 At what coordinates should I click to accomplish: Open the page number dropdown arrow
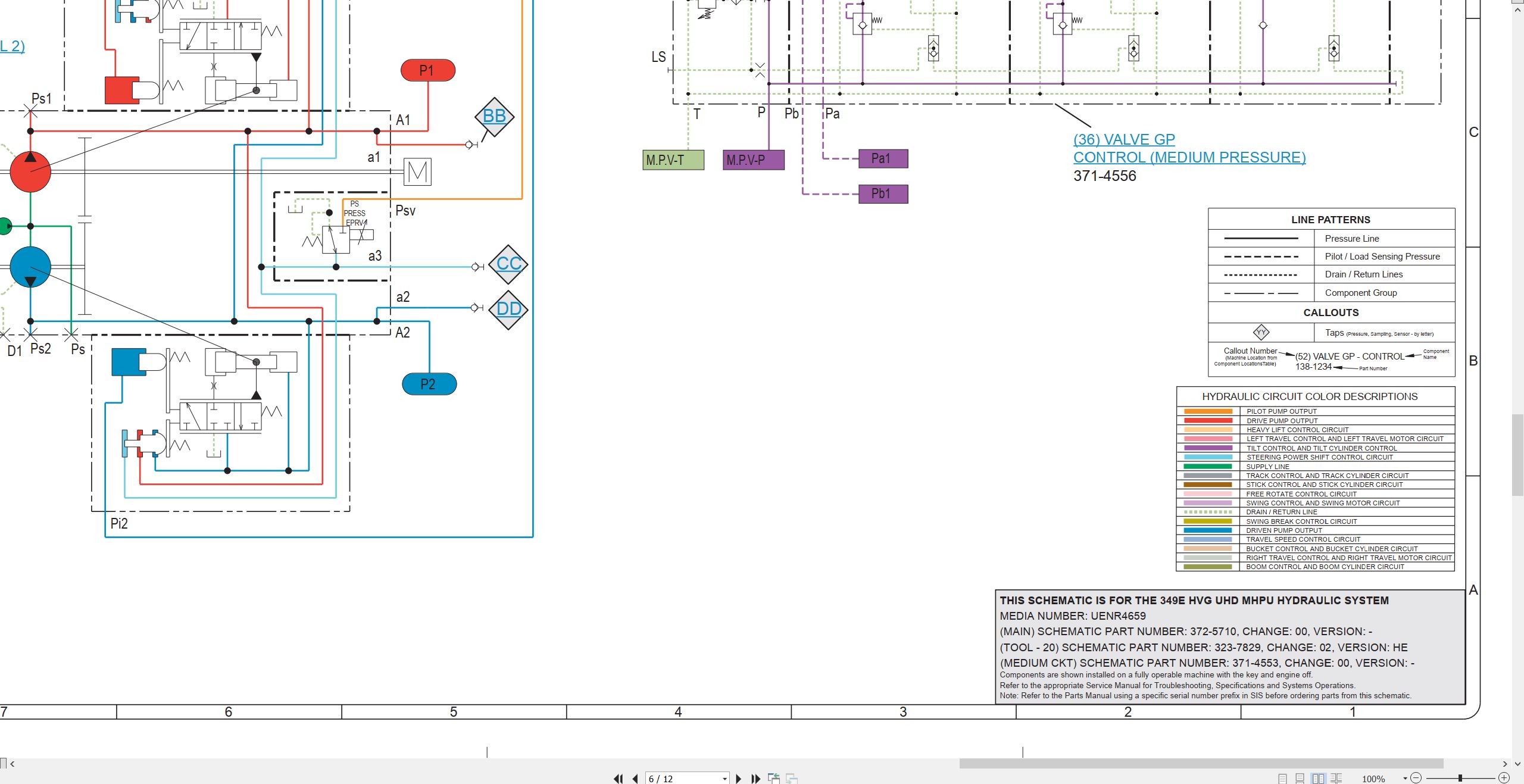[724, 779]
